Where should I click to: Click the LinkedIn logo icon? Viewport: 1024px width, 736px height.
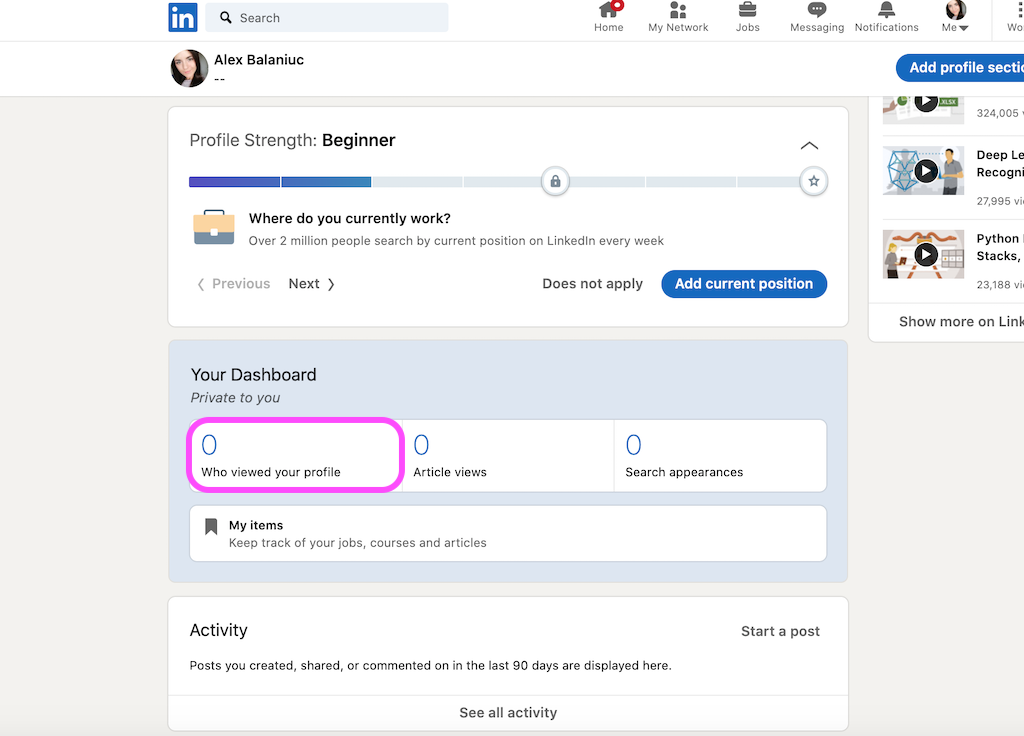pos(182,17)
